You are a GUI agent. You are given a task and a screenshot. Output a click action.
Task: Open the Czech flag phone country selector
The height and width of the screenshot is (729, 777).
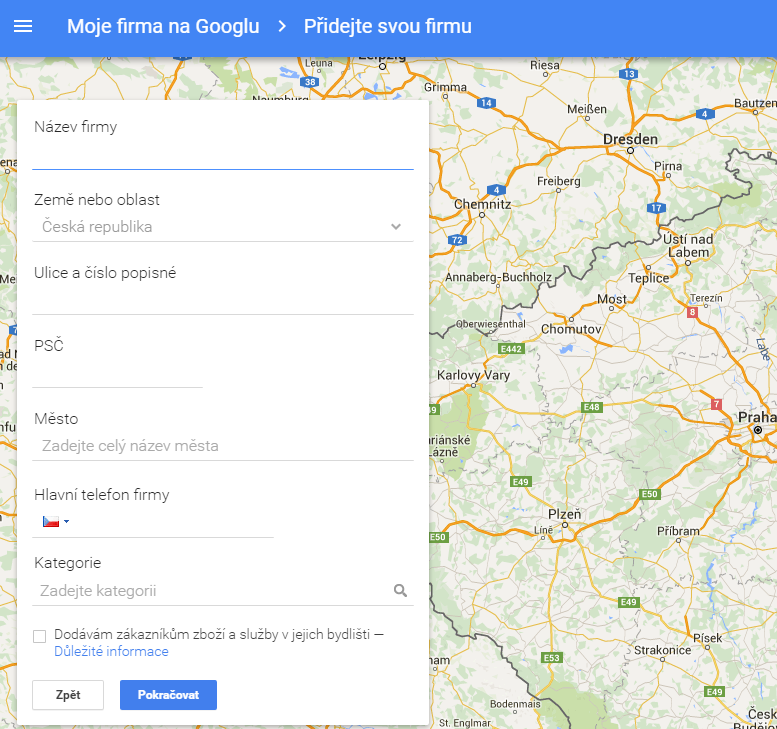[x=56, y=521]
